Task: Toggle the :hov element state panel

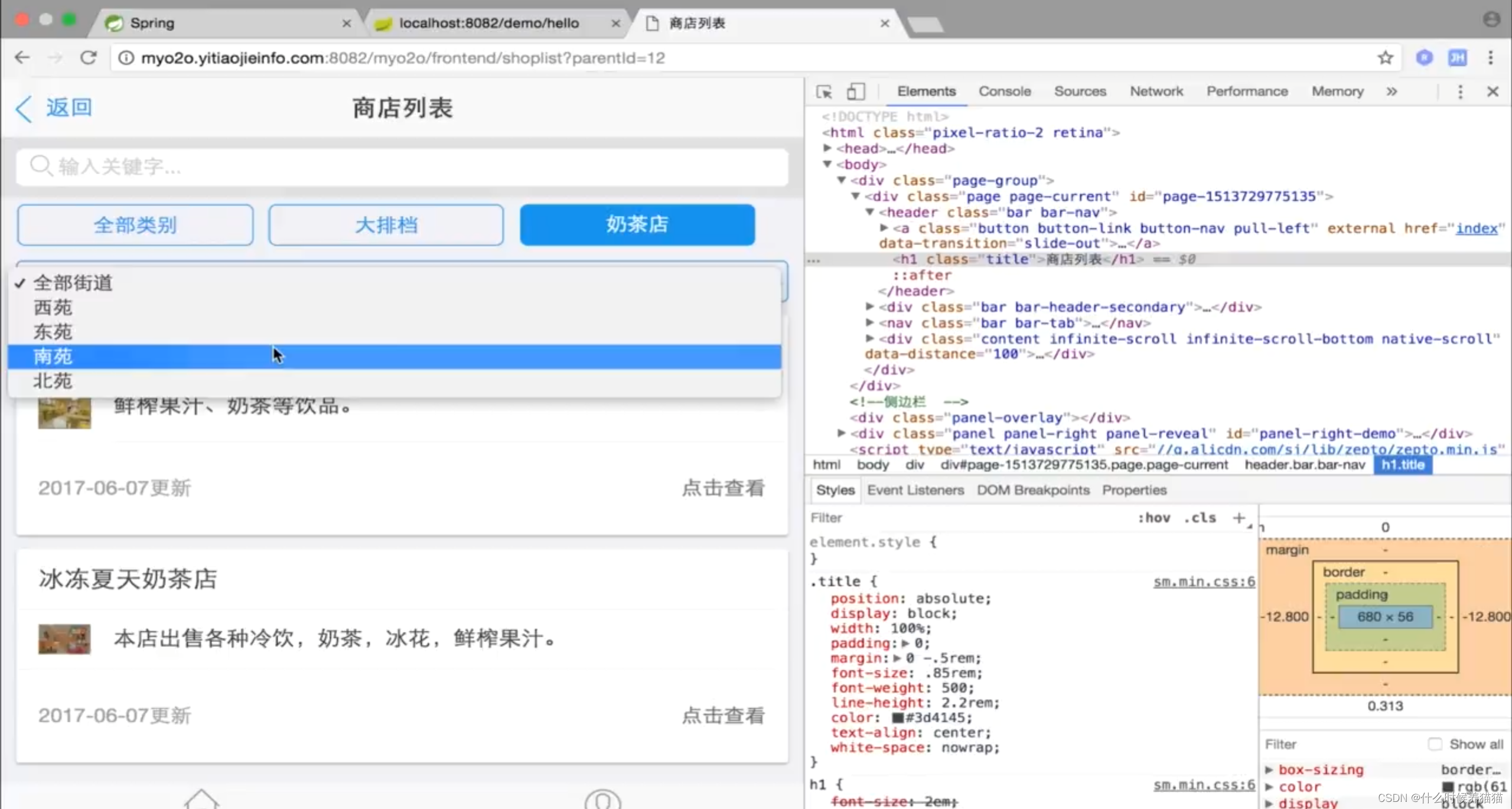Action: tap(1153, 518)
